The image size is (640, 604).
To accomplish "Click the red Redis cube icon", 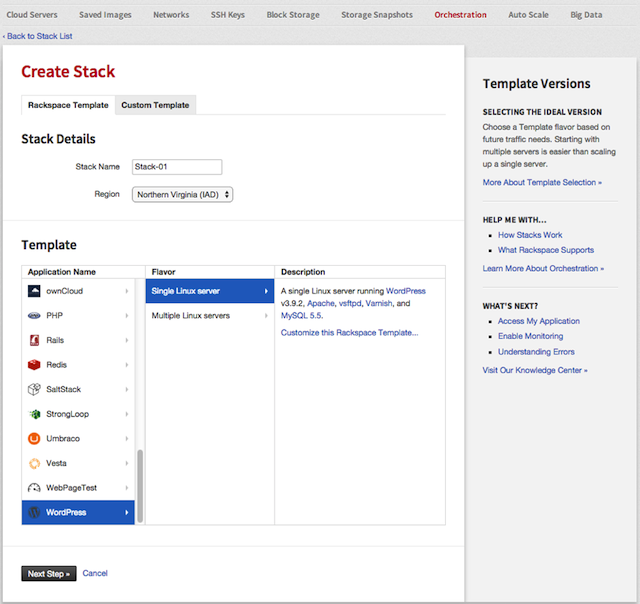I will (34, 364).
